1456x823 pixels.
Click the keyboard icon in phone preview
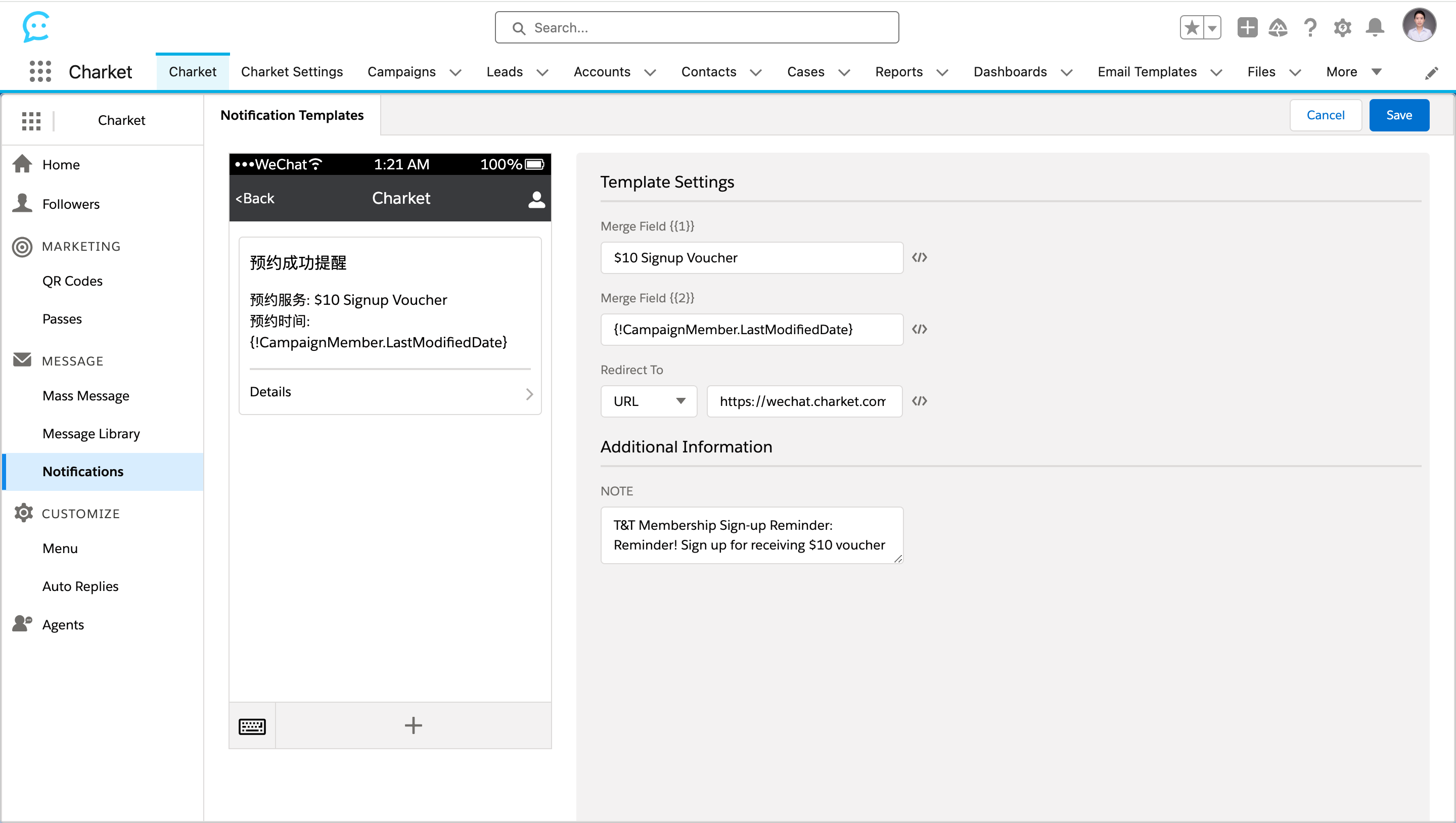252,726
